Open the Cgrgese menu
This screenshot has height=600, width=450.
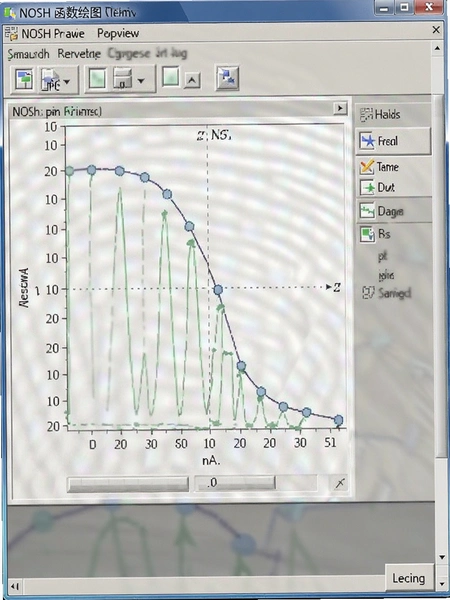coord(129,54)
